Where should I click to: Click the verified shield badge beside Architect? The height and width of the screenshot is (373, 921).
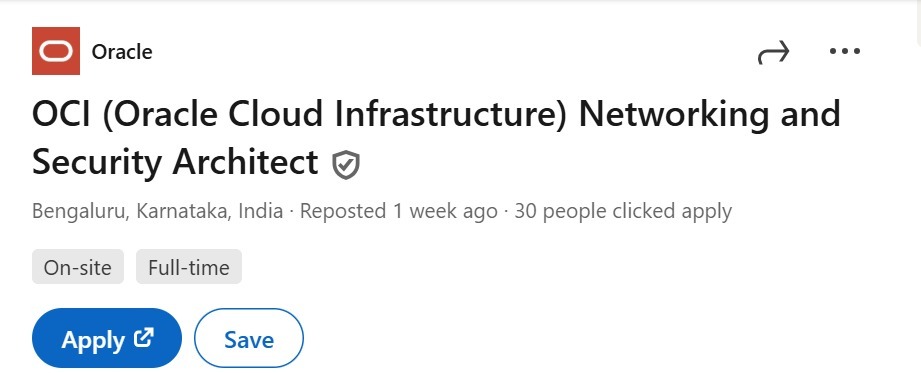[346, 164]
